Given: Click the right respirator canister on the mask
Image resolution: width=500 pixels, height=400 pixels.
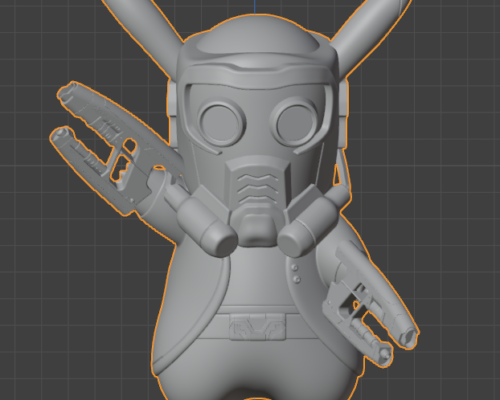Looking at the screenshot, I should pos(308,227).
